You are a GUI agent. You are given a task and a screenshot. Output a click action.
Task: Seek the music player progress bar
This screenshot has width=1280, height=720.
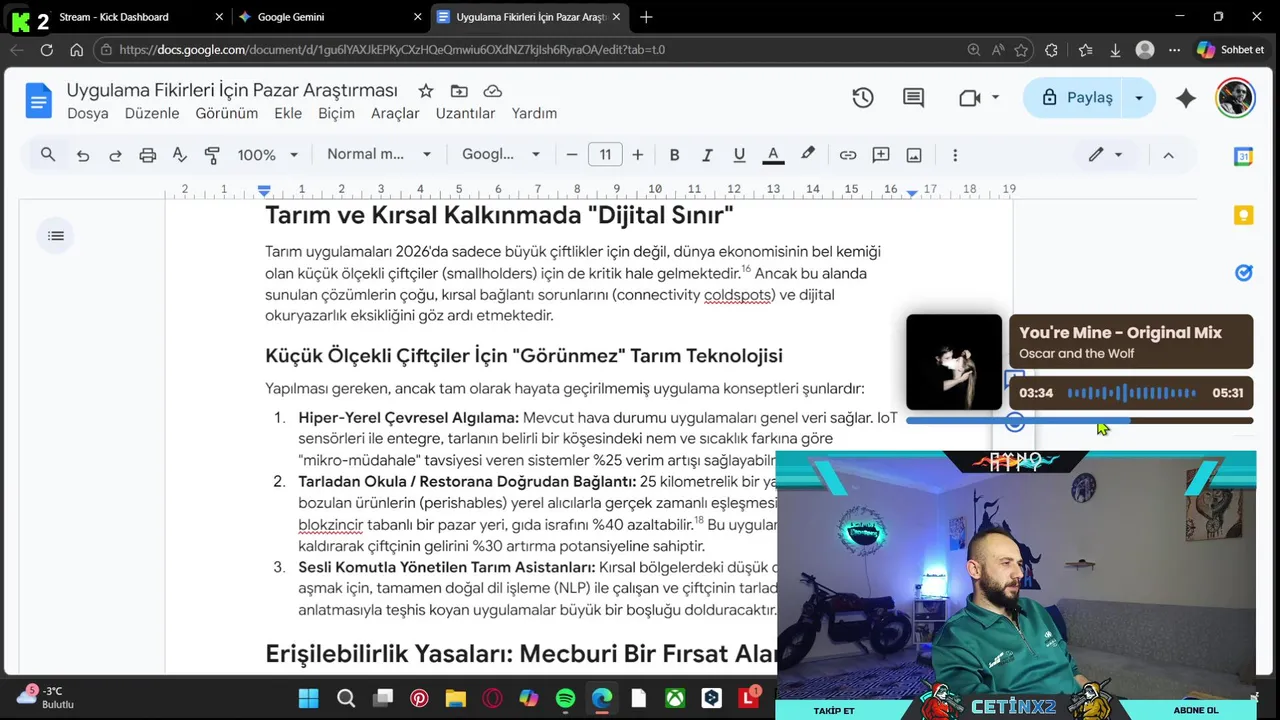coord(1079,421)
